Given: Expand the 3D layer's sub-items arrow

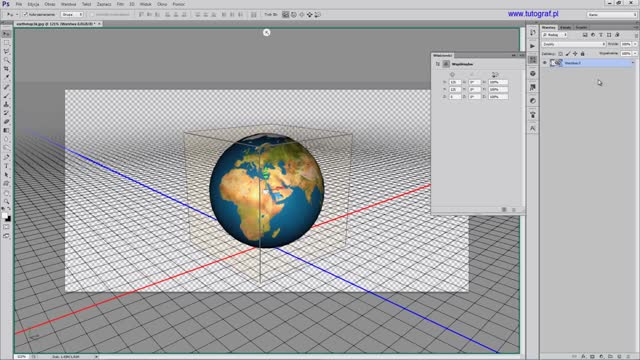Looking at the screenshot, I should tap(633, 63).
